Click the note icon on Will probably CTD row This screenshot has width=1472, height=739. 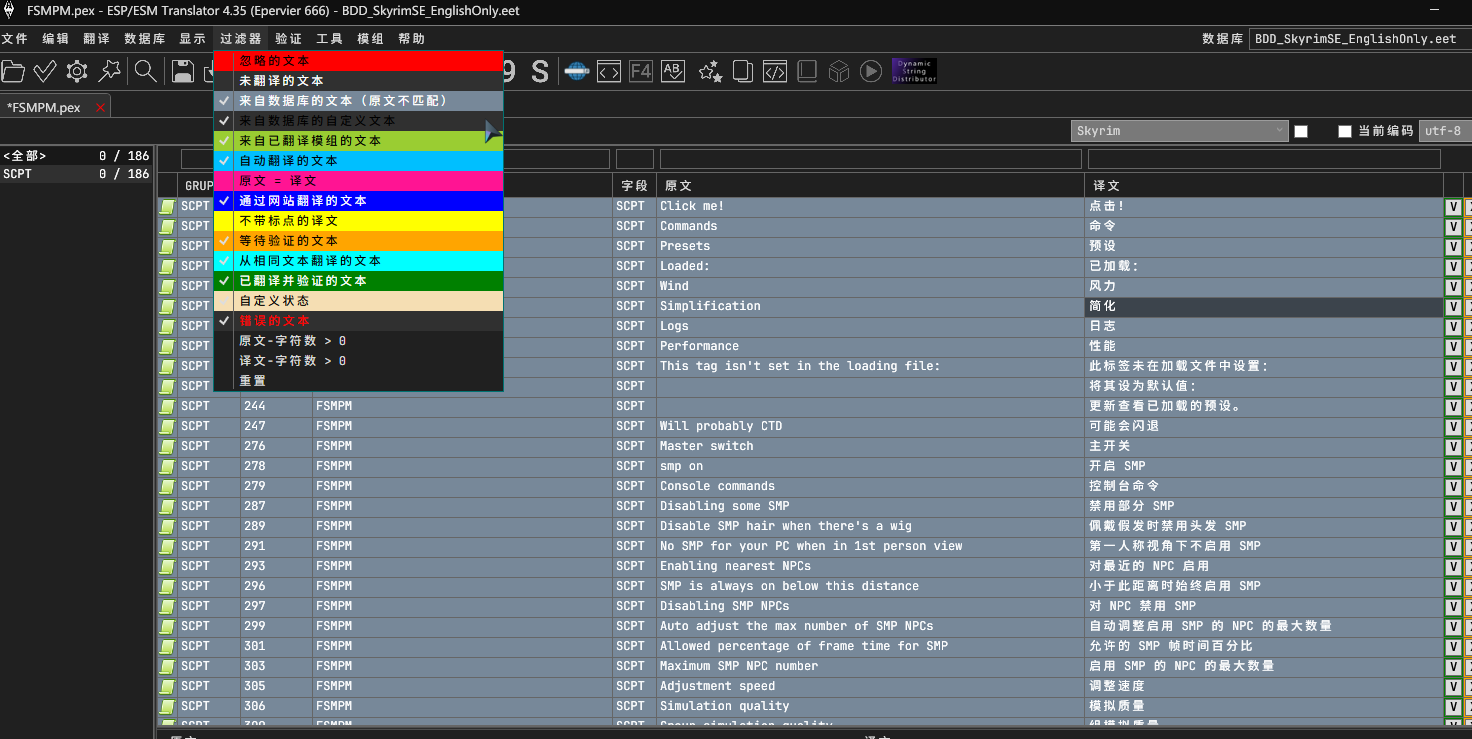pyautogui.click(x=167, y=426)
